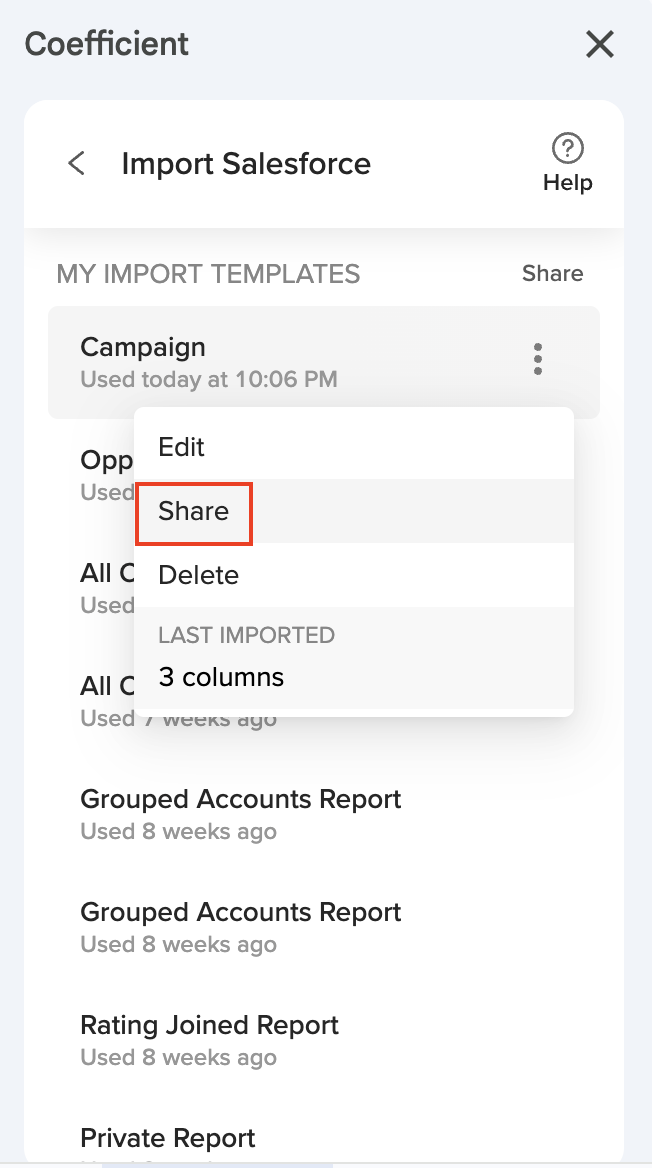This screenshot has width=652, height=1168.
Task: Select the second Grouped Accounts Report template
Action: [240, 912]
